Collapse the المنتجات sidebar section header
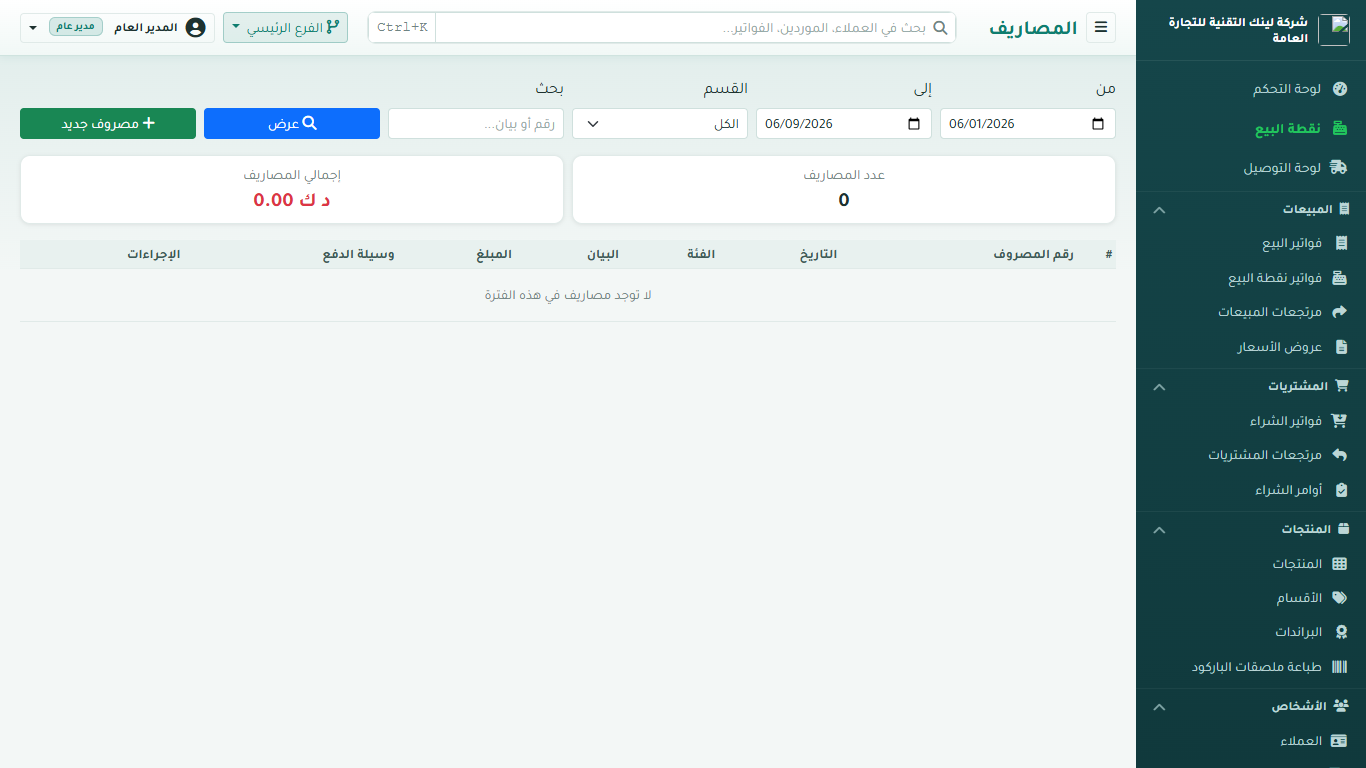 click(1251, 529)
